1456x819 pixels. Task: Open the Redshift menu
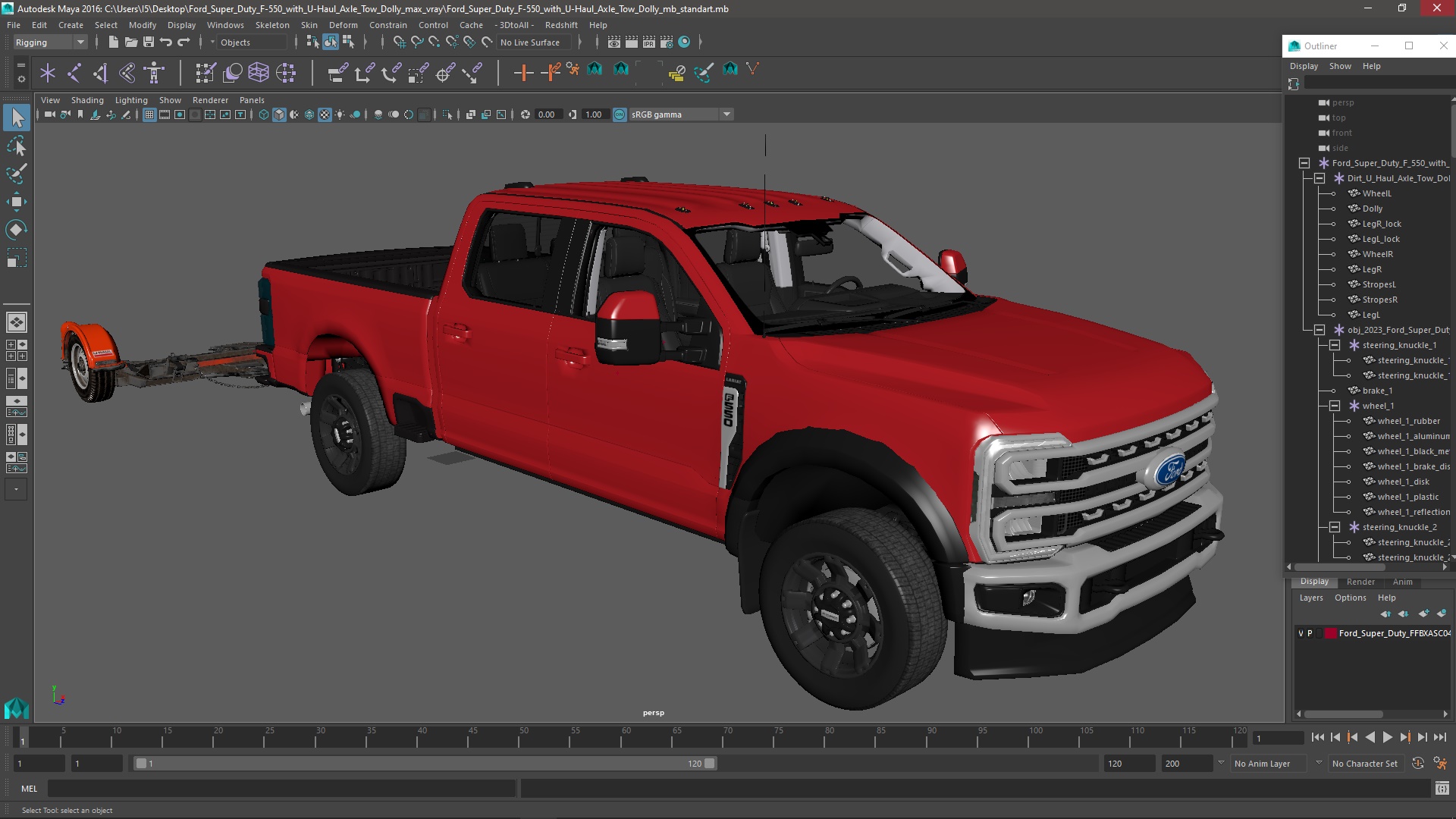561,25
